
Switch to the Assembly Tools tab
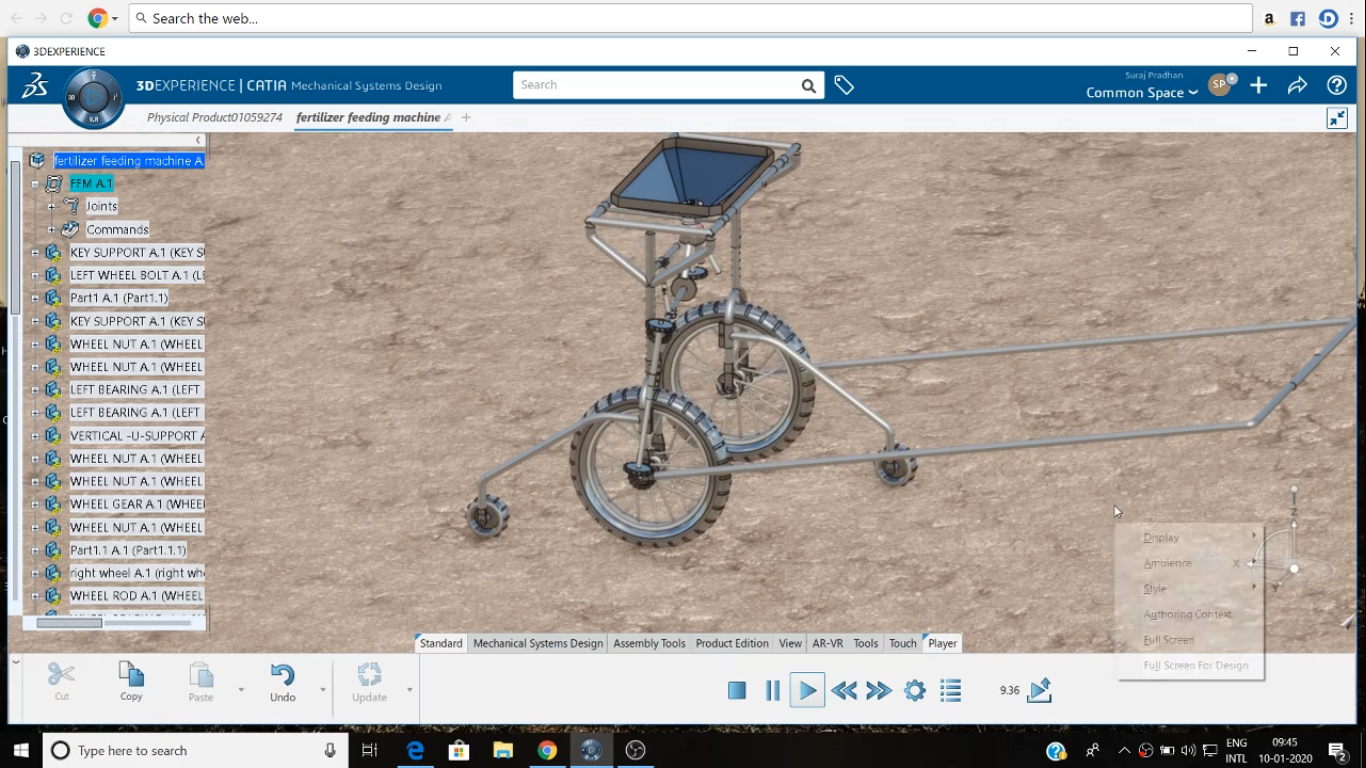click(649, 643)
